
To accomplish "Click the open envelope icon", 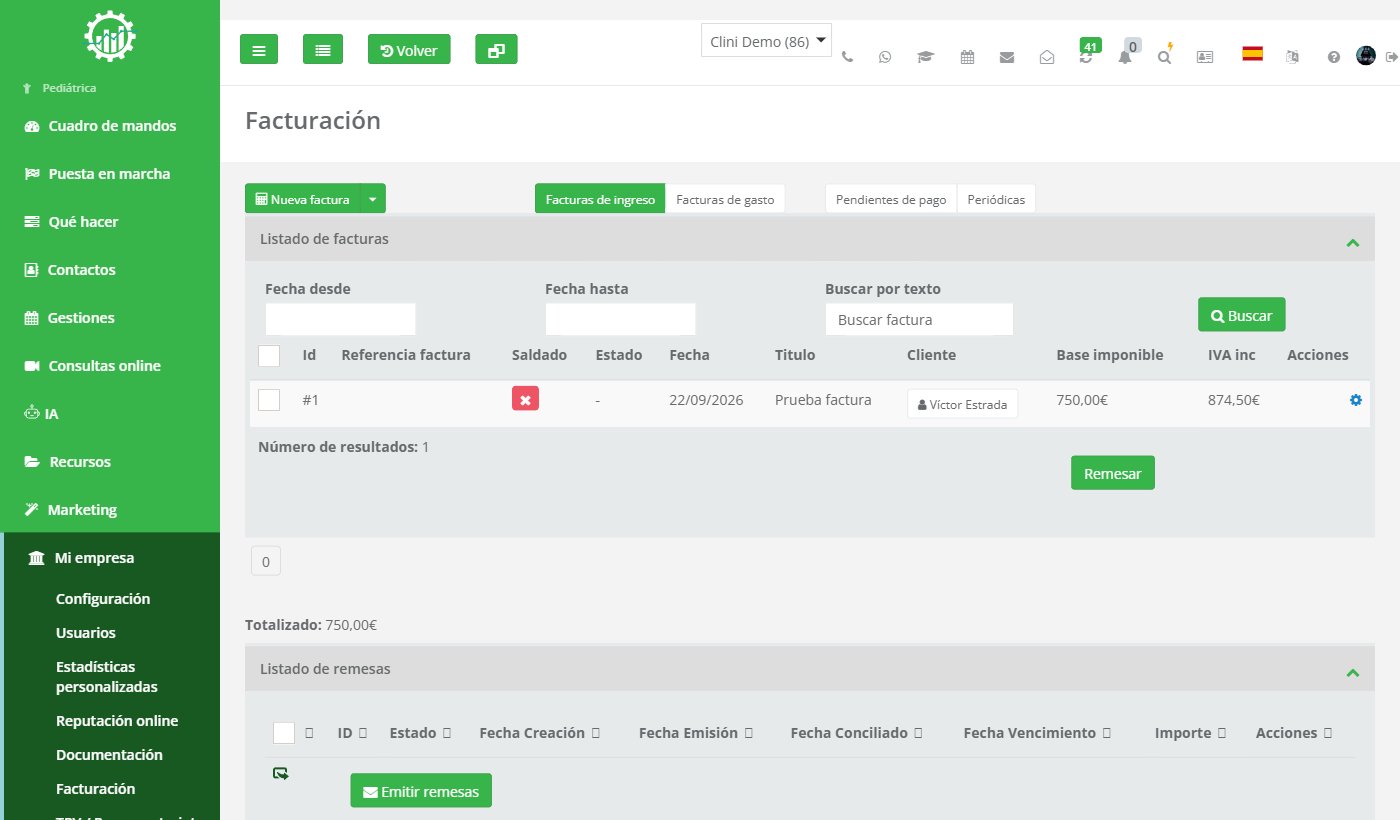I will (x=1047, y=57).
